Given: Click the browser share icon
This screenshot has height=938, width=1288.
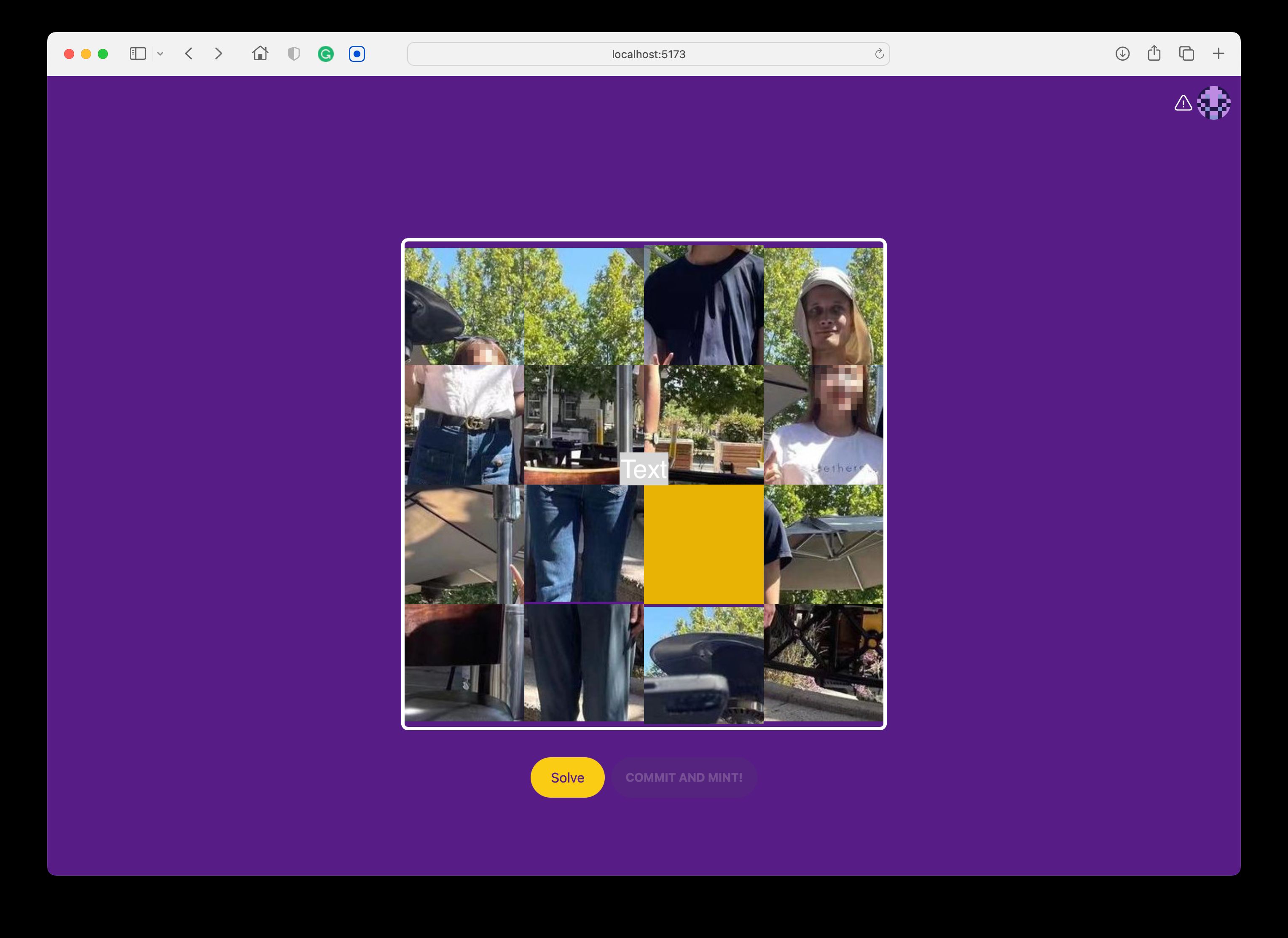Looking at the screenshot, I should 1155,54.
